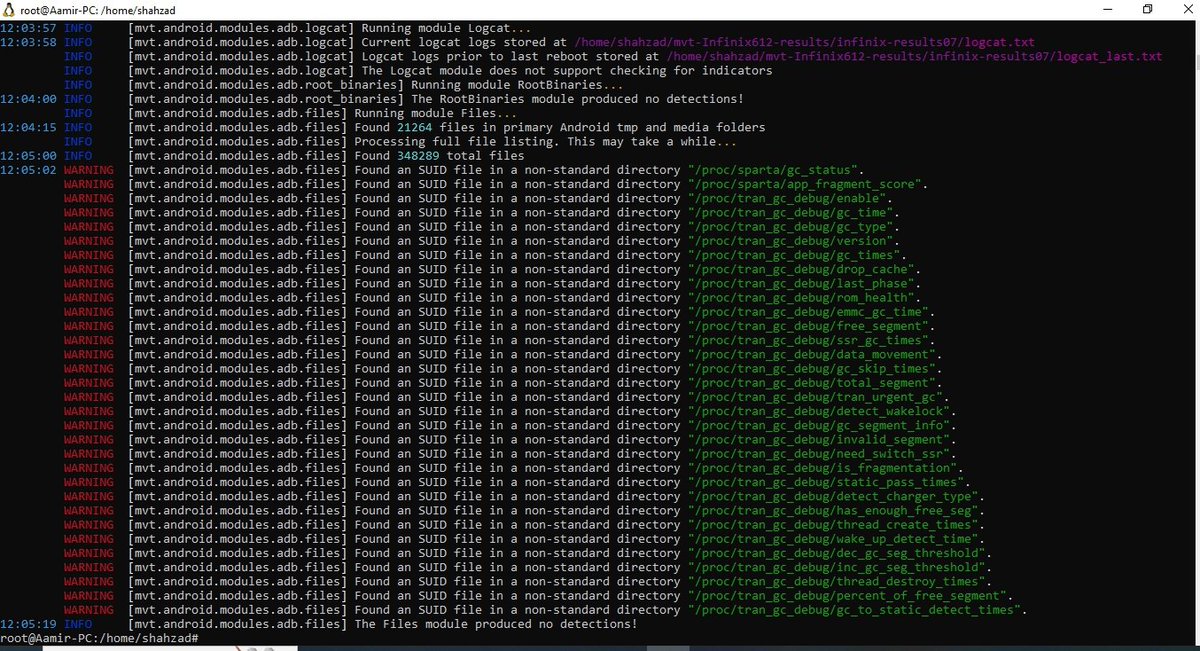Viewport: 1200px width, 651px height.
Task: Click path "/proc/tran_gc_debug/wake_up_detect_time"
Action: point(835,539)
